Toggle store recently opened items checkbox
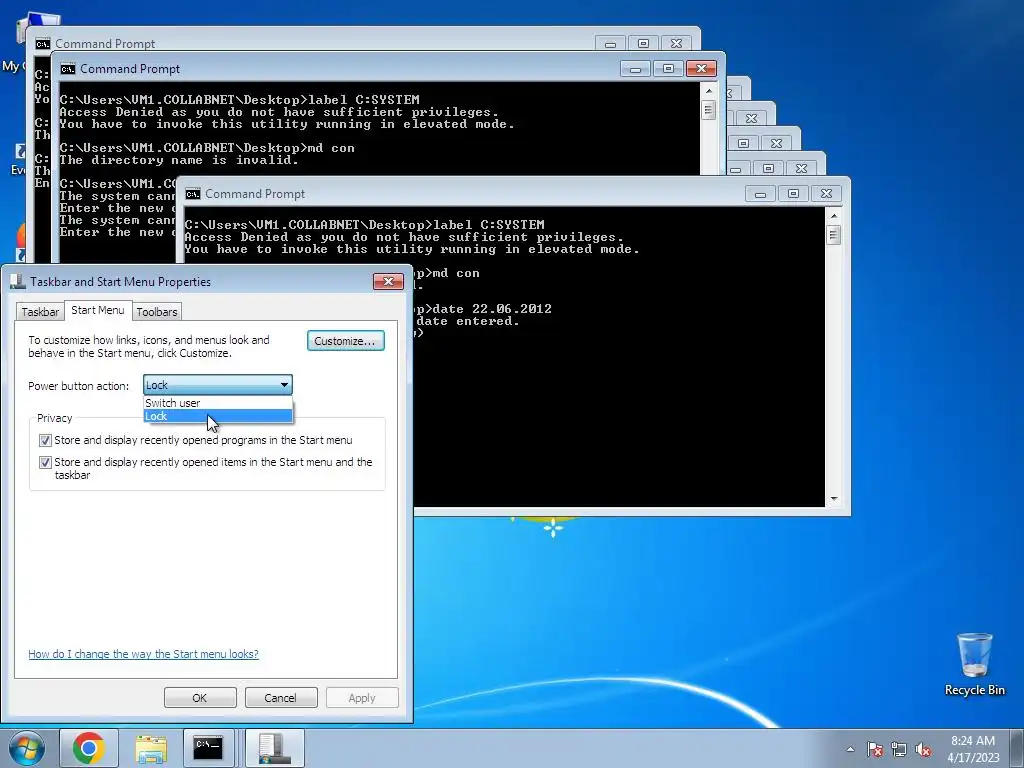The width and height of the screenshot is (1024, 768). tap(45, 462)
